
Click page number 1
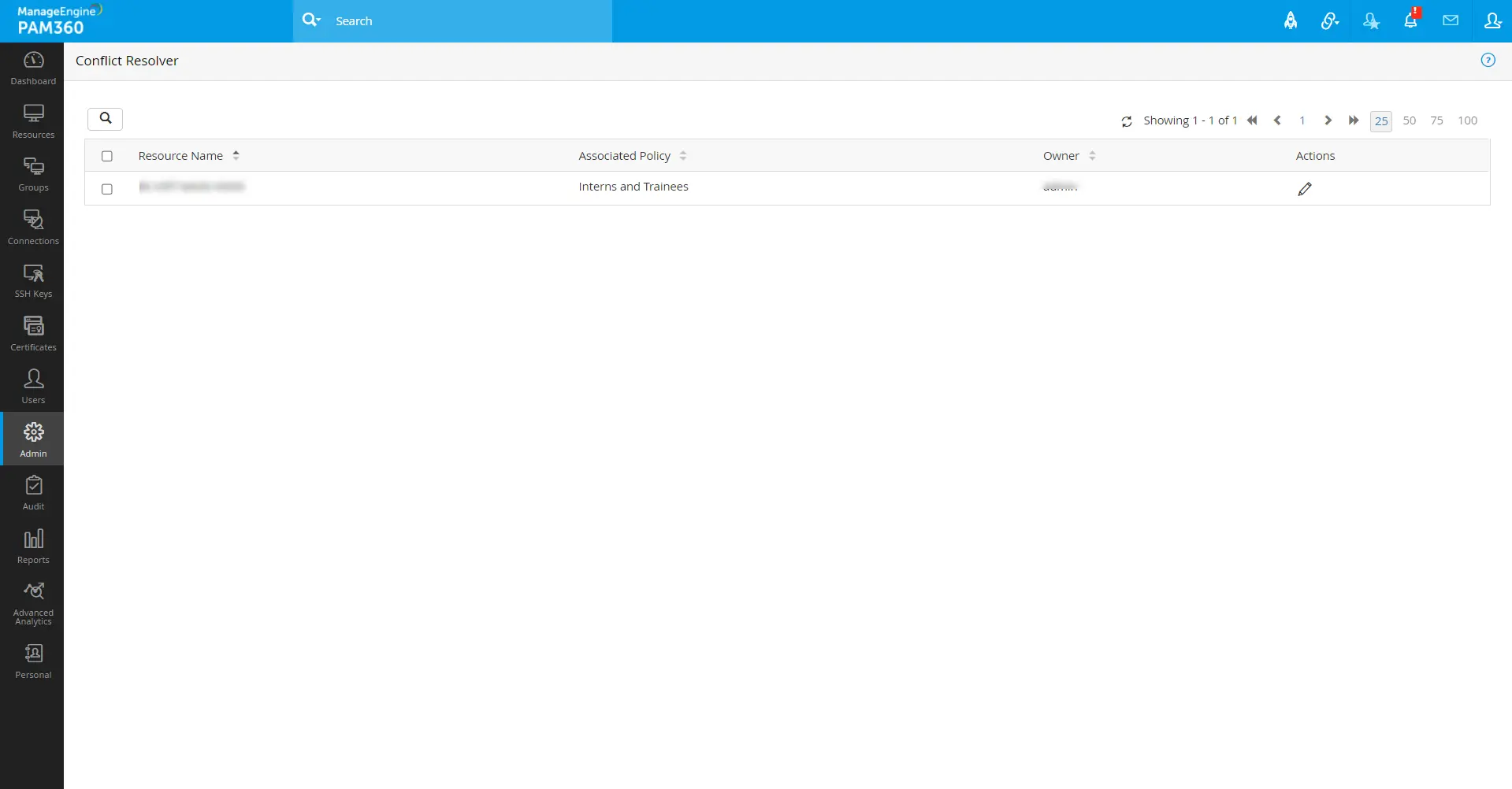pyautogui.click(x=1302, y=120)
